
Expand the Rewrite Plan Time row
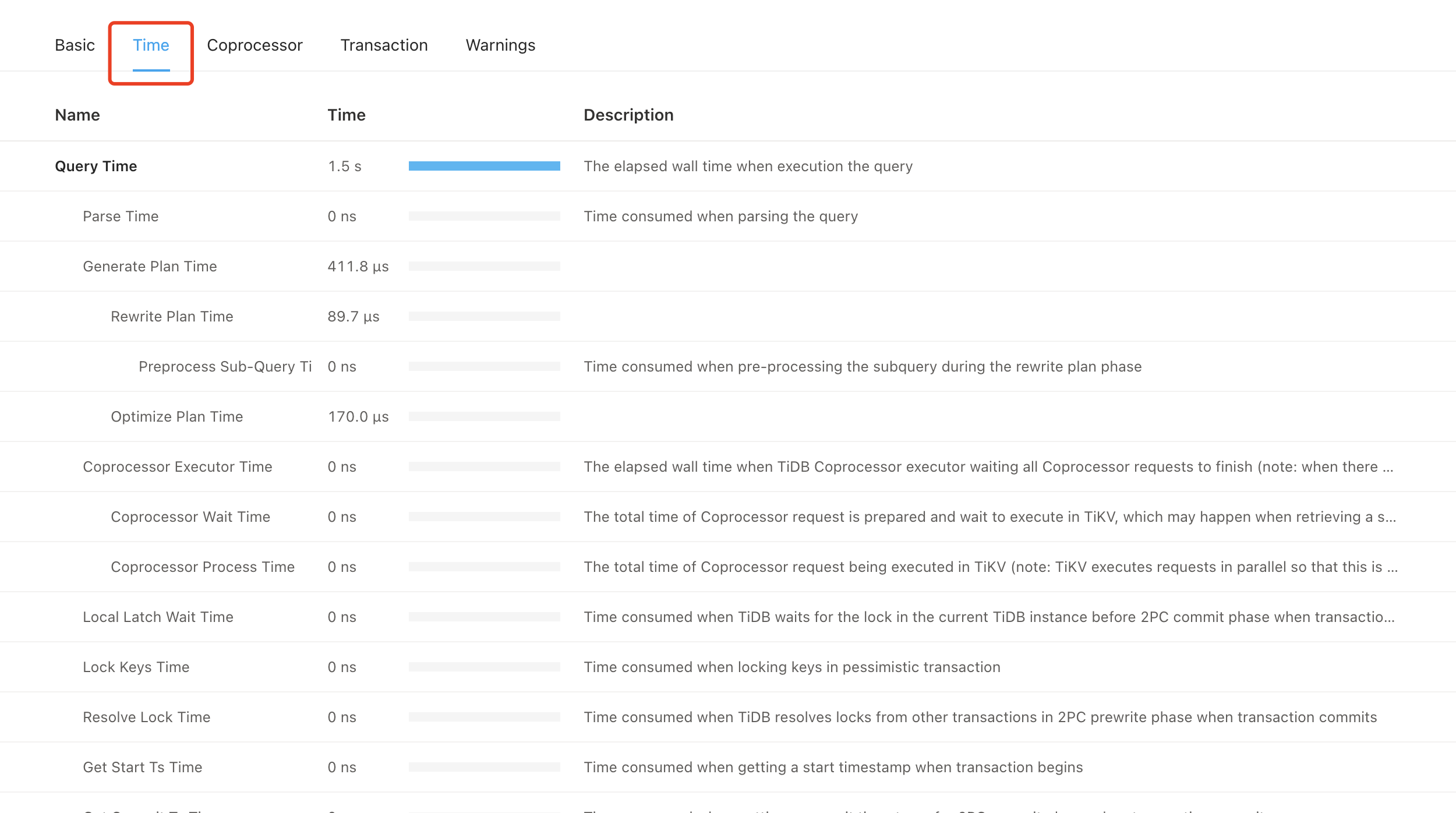[x=172, y=317]
